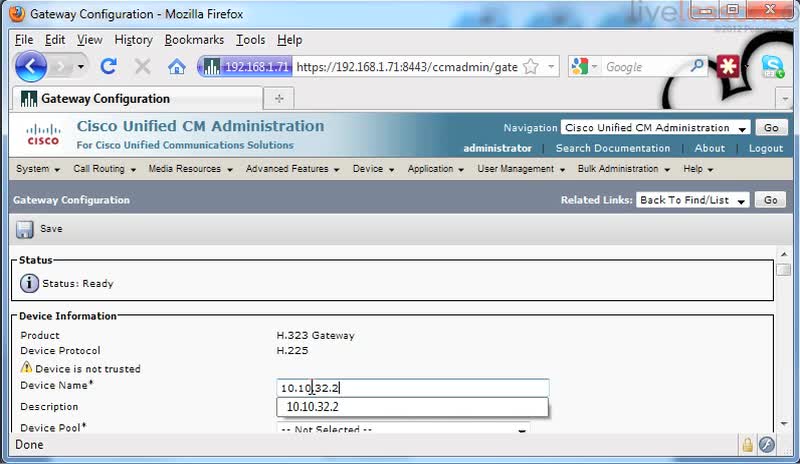Click the not-trusted warning triangle icon
The width and height of the screenshot is (800, 464).
[26, 367]
